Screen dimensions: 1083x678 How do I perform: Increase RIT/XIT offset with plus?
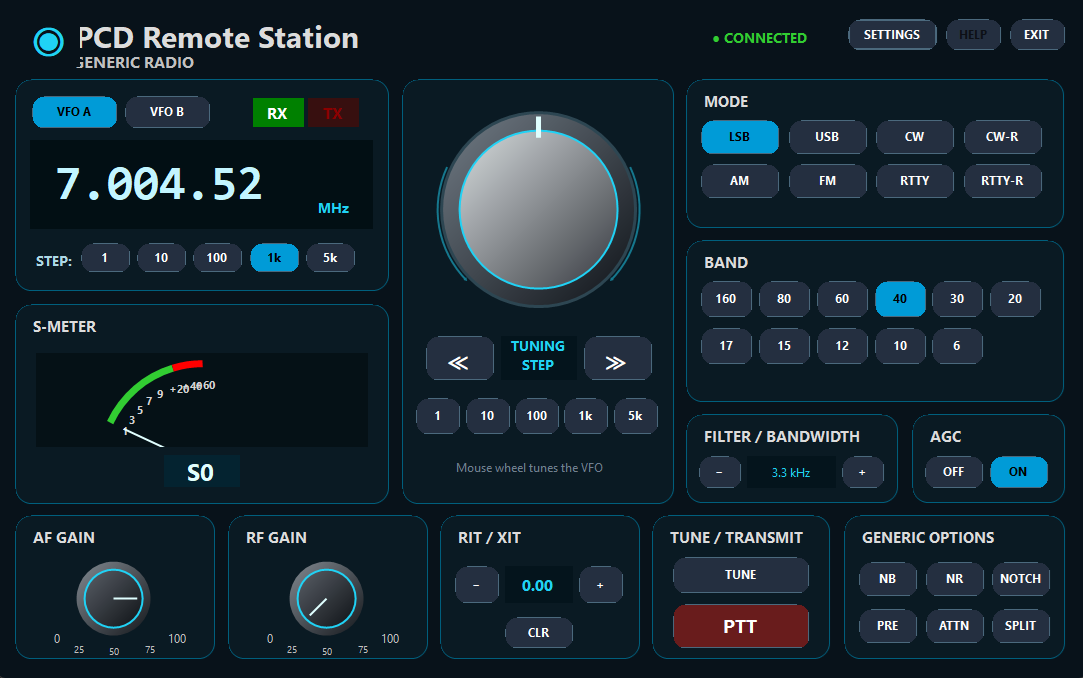[x=601, y=585]
